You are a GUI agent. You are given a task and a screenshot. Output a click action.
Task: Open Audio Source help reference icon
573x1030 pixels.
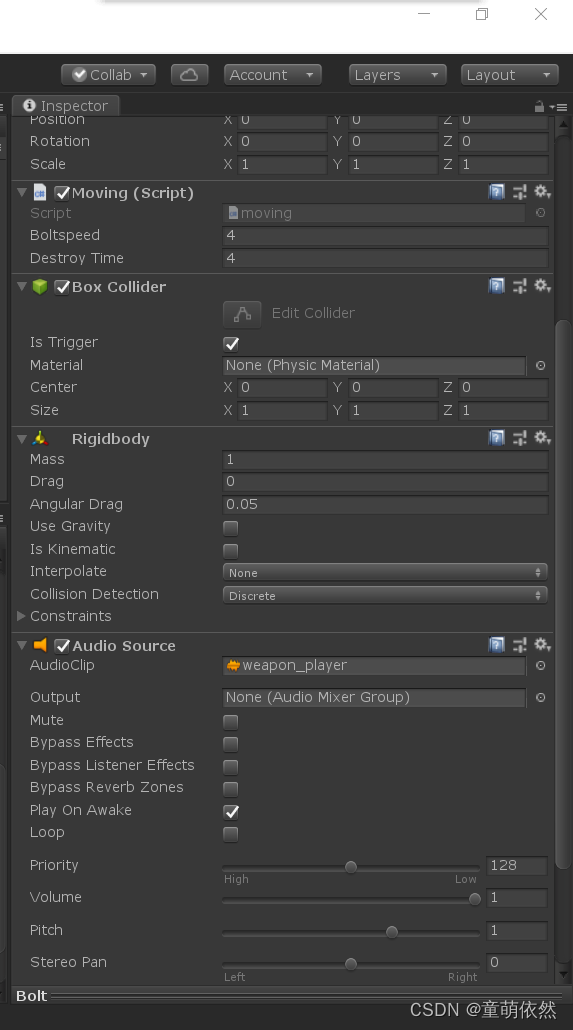[497, 645]
